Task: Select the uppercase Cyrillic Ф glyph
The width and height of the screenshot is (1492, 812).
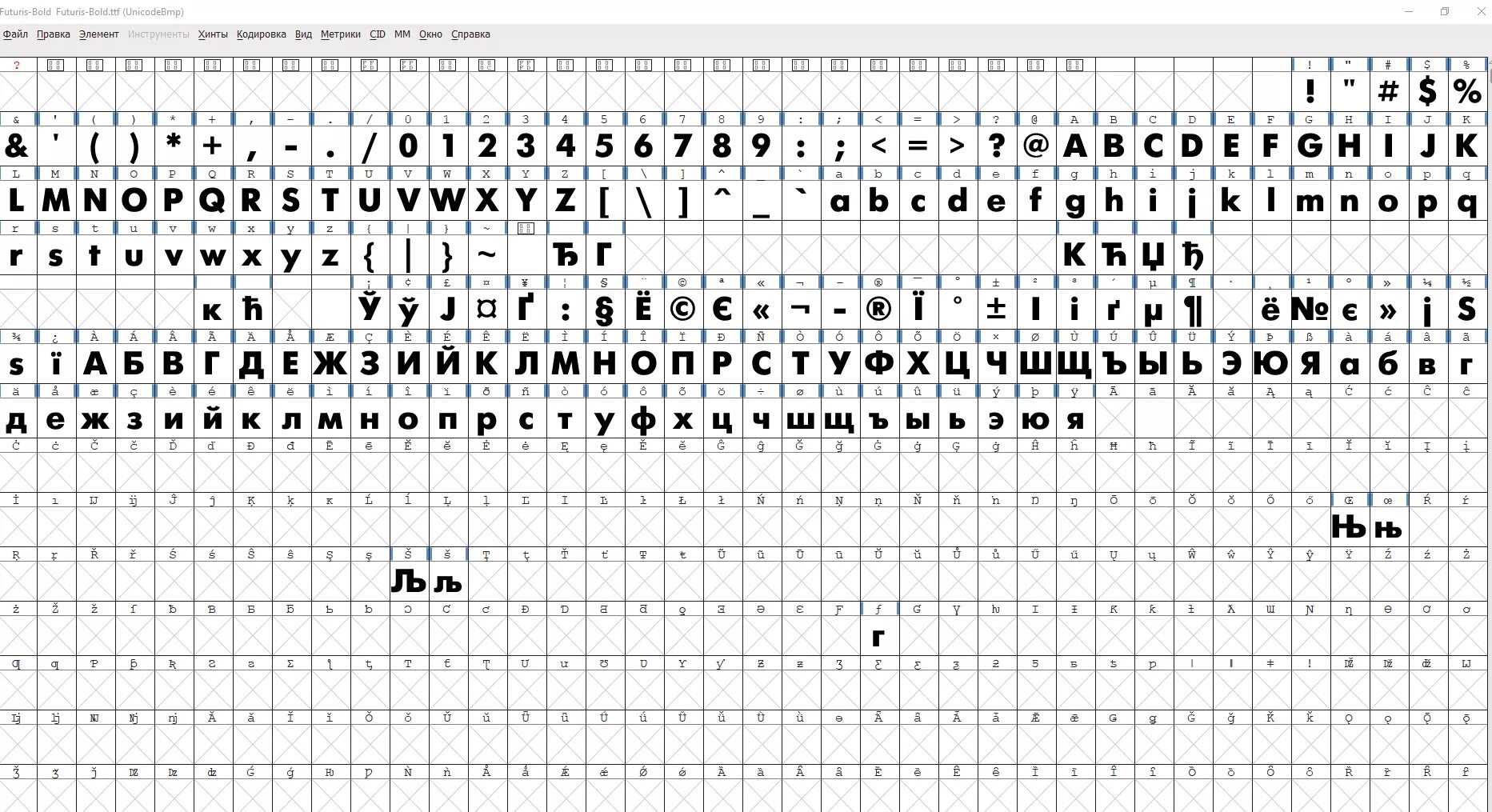Action: click(x=879, y=364)
